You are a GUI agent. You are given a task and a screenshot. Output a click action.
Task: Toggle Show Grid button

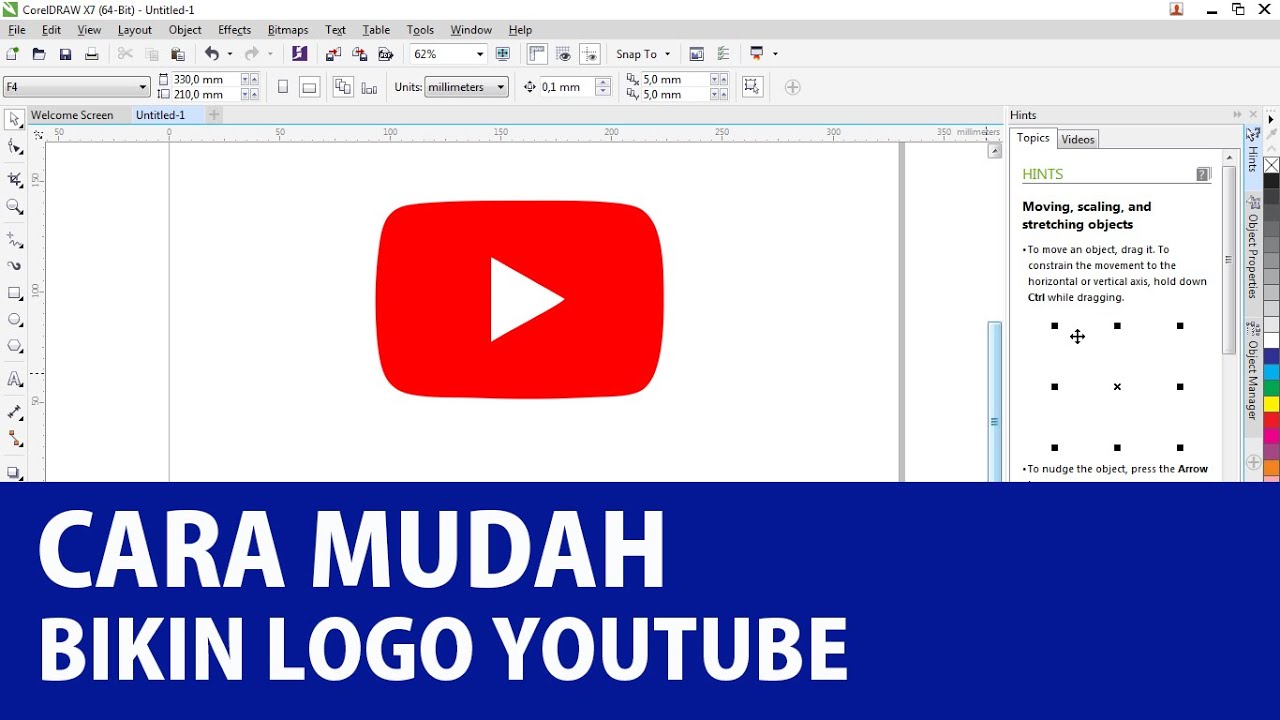pos(564,54)
